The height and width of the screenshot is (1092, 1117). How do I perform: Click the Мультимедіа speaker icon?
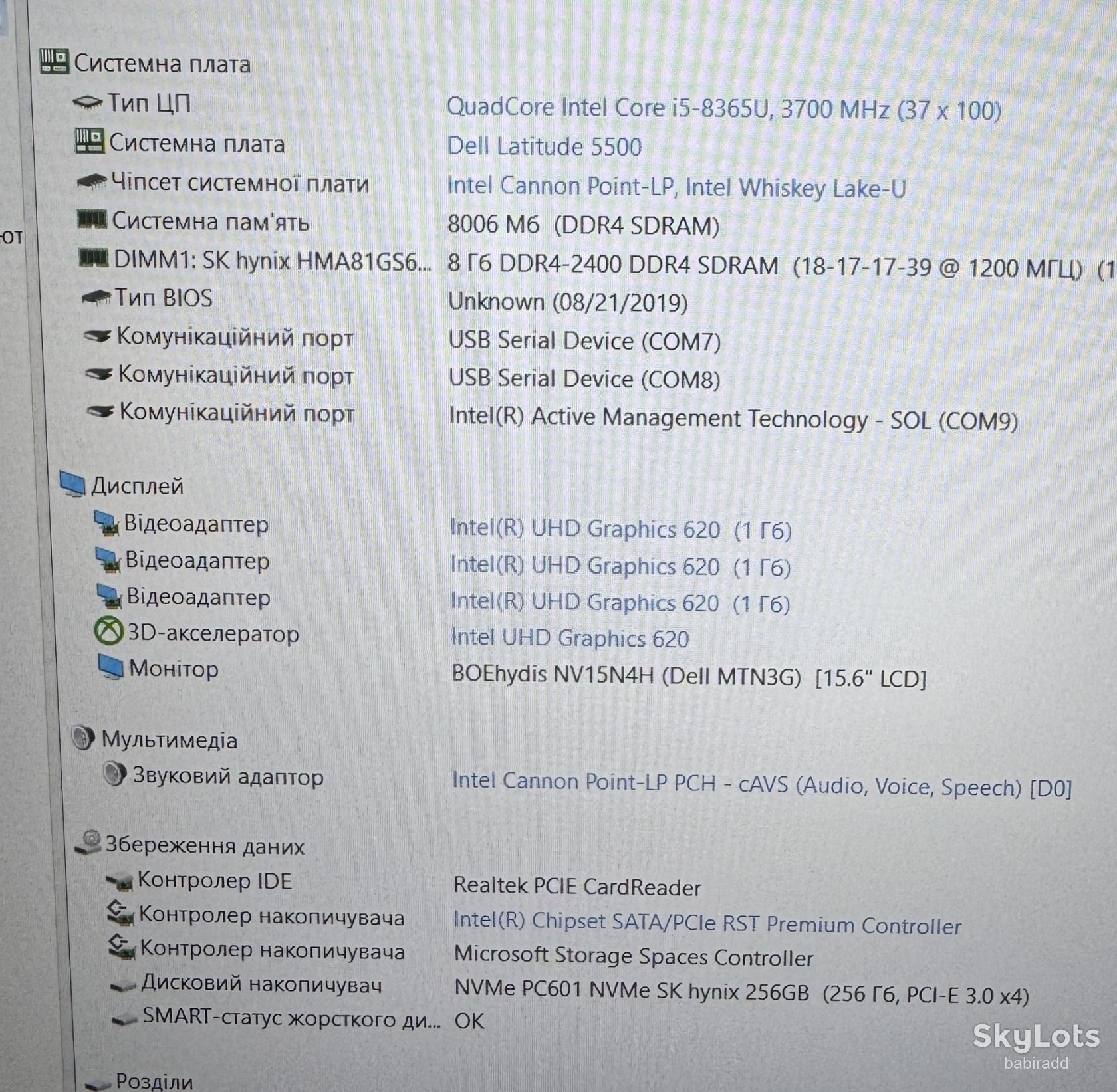[83, 738]
